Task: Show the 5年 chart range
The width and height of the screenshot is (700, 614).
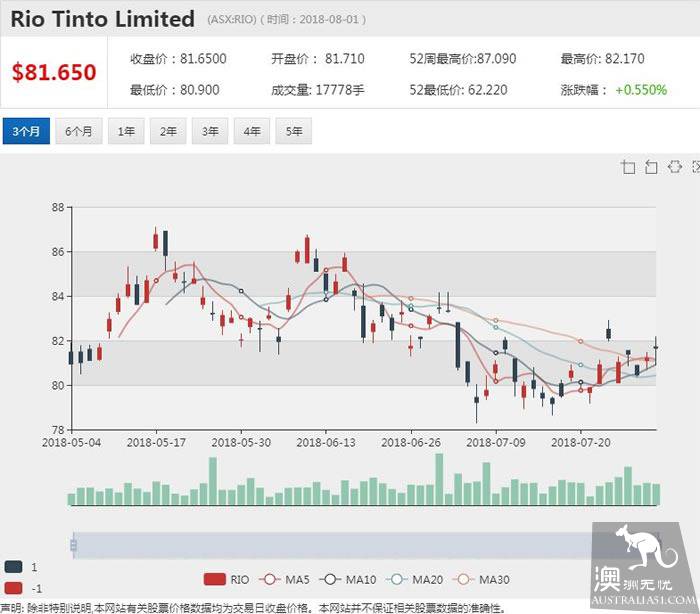Action: 294,131
